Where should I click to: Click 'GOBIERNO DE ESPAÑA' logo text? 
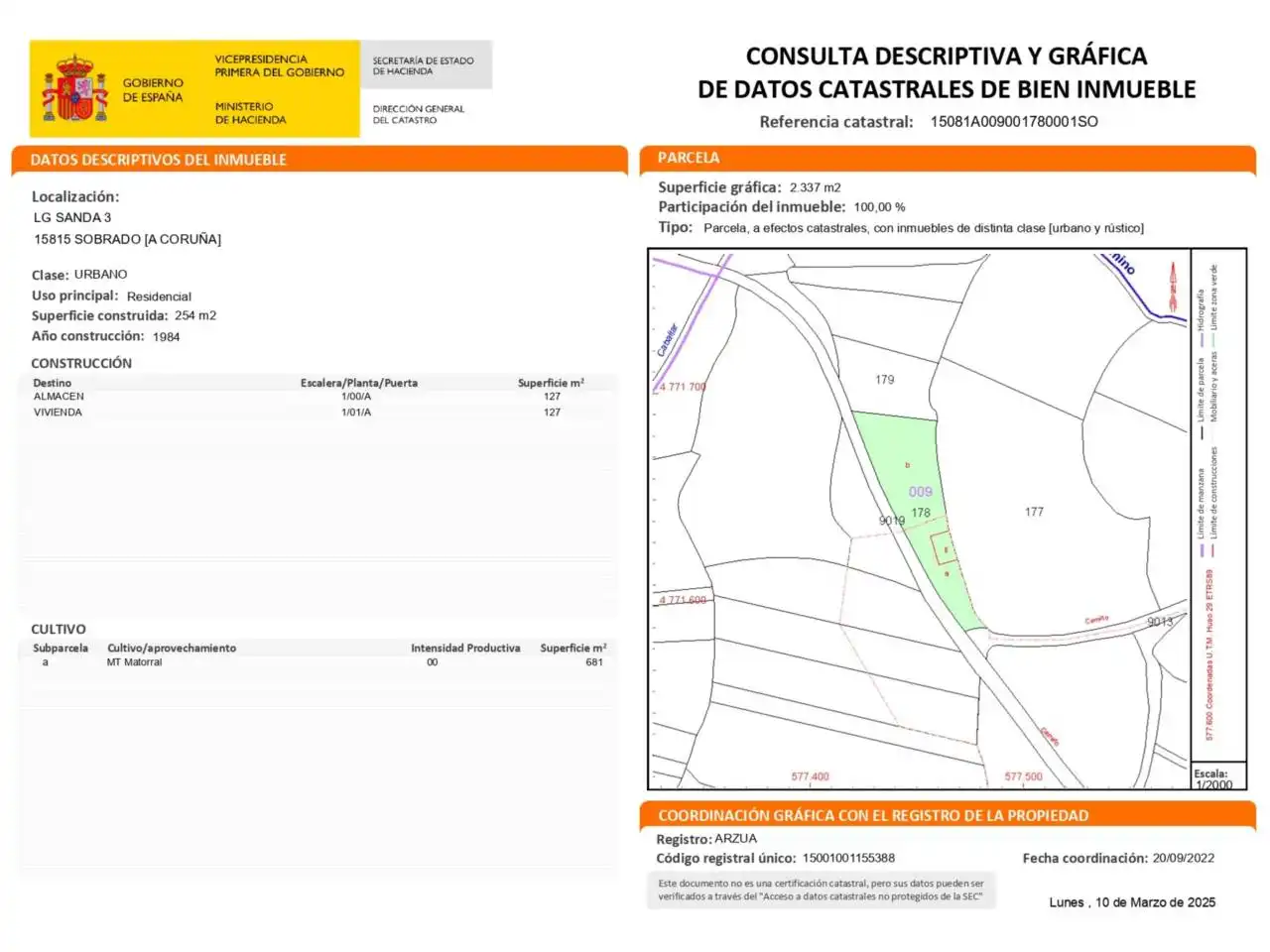click(x=153, y=90)
